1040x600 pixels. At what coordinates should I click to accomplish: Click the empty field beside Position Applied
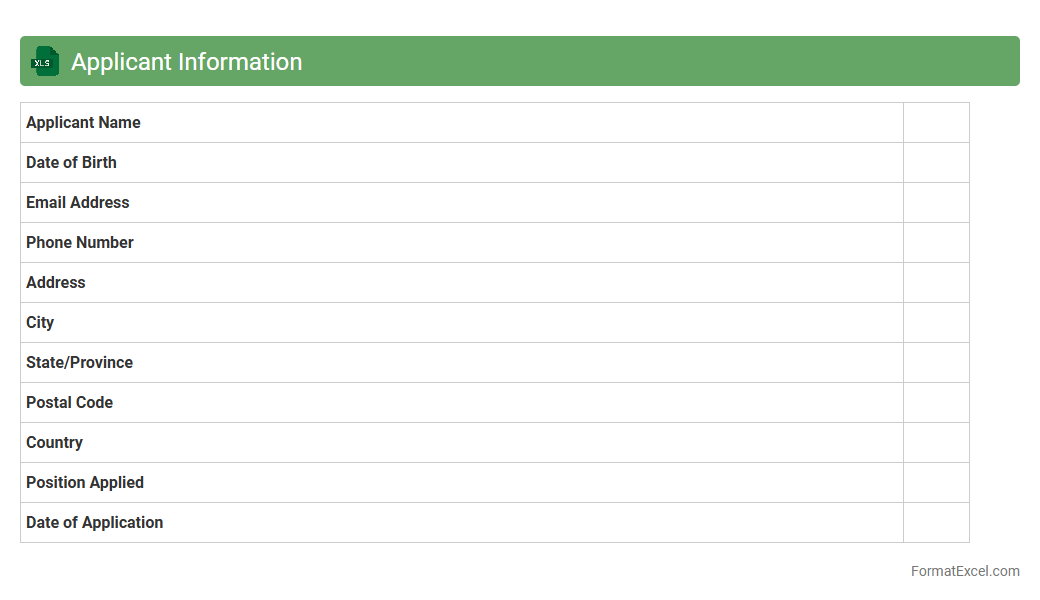tap(936, 483)
